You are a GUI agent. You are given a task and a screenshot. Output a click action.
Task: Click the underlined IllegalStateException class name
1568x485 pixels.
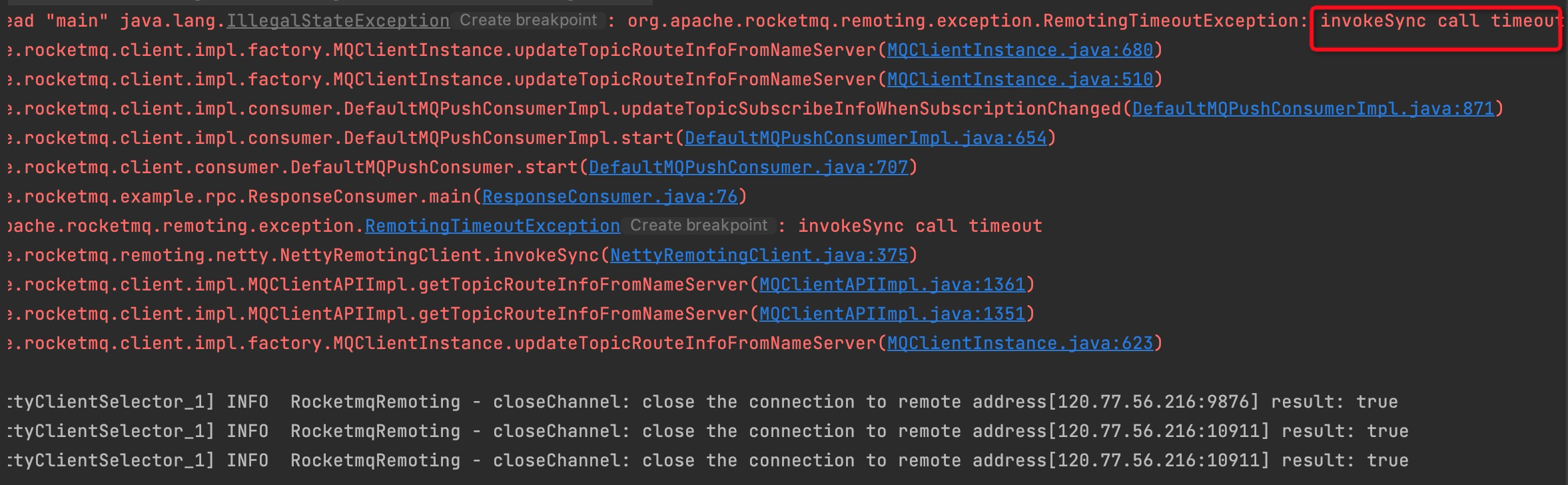(x=338, y=21)
